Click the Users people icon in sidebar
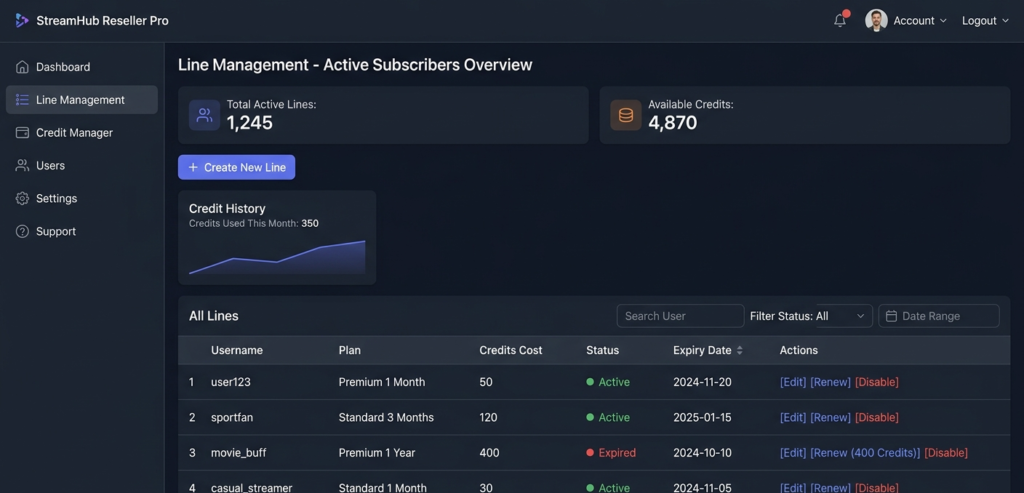This screenshot has width=1024, height=493. (22, 166)
